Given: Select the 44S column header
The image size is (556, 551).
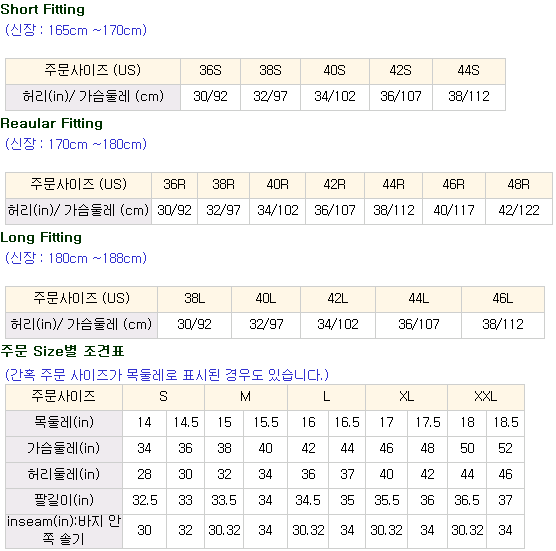Looking at the screenshot, I should point(469,71).
